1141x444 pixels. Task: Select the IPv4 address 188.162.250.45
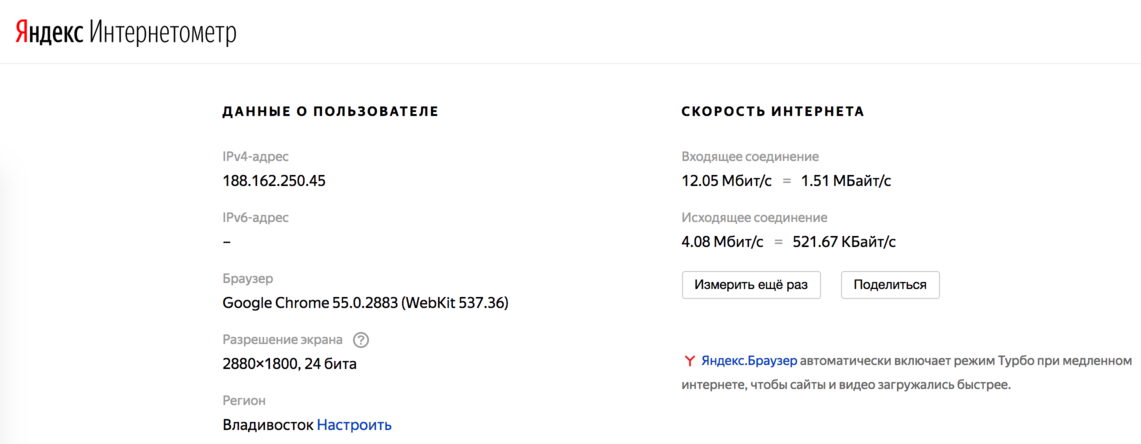[x=274, y=181]
